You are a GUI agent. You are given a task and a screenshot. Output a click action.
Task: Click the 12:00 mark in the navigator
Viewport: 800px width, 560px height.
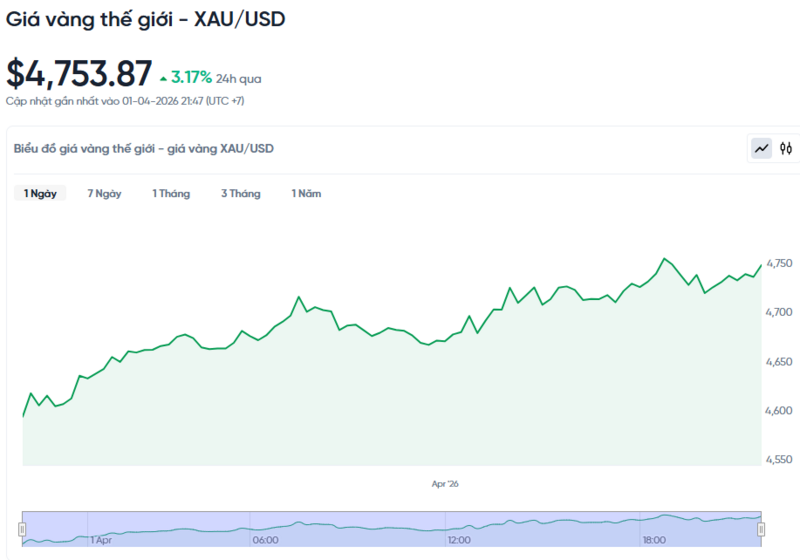click(459, 540)
